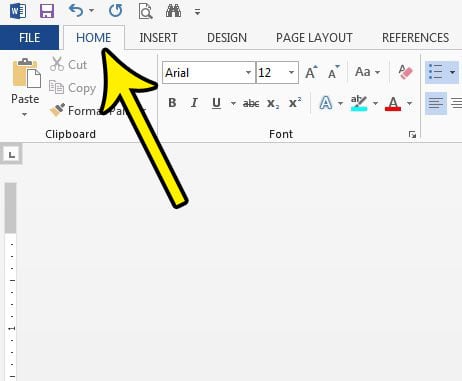This screenshot has width=462, height=381.
Task: Open bullet library dropdown arrow
Action: coord(453,72)
